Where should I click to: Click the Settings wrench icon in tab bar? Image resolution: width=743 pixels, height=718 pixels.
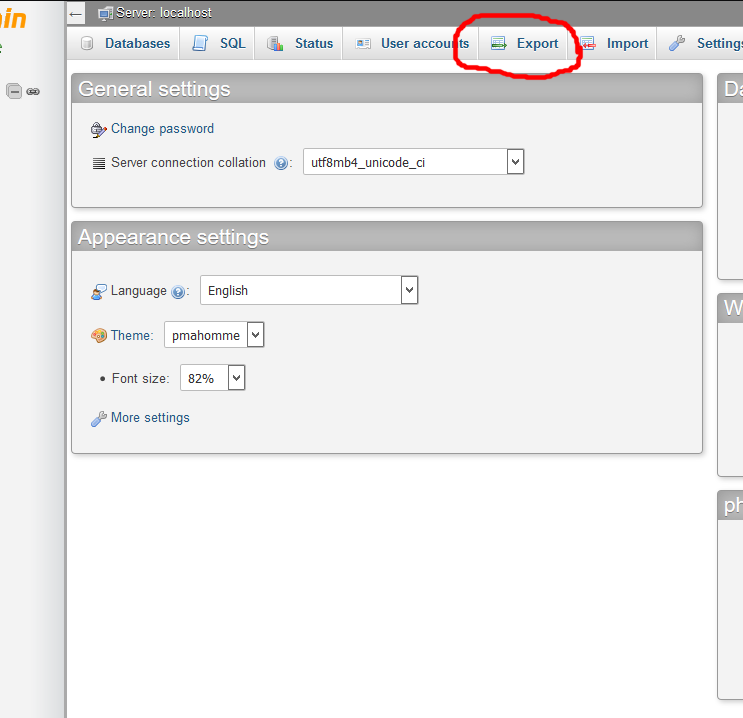coord(677,43)
